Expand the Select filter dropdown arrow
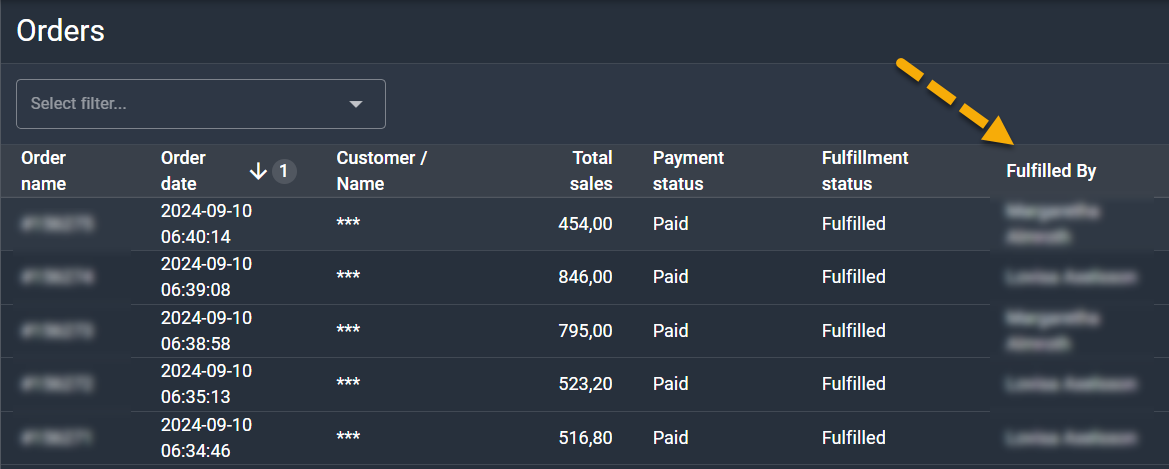The width and height of the screenshot is (1169, 469). [x=355, y=104]
